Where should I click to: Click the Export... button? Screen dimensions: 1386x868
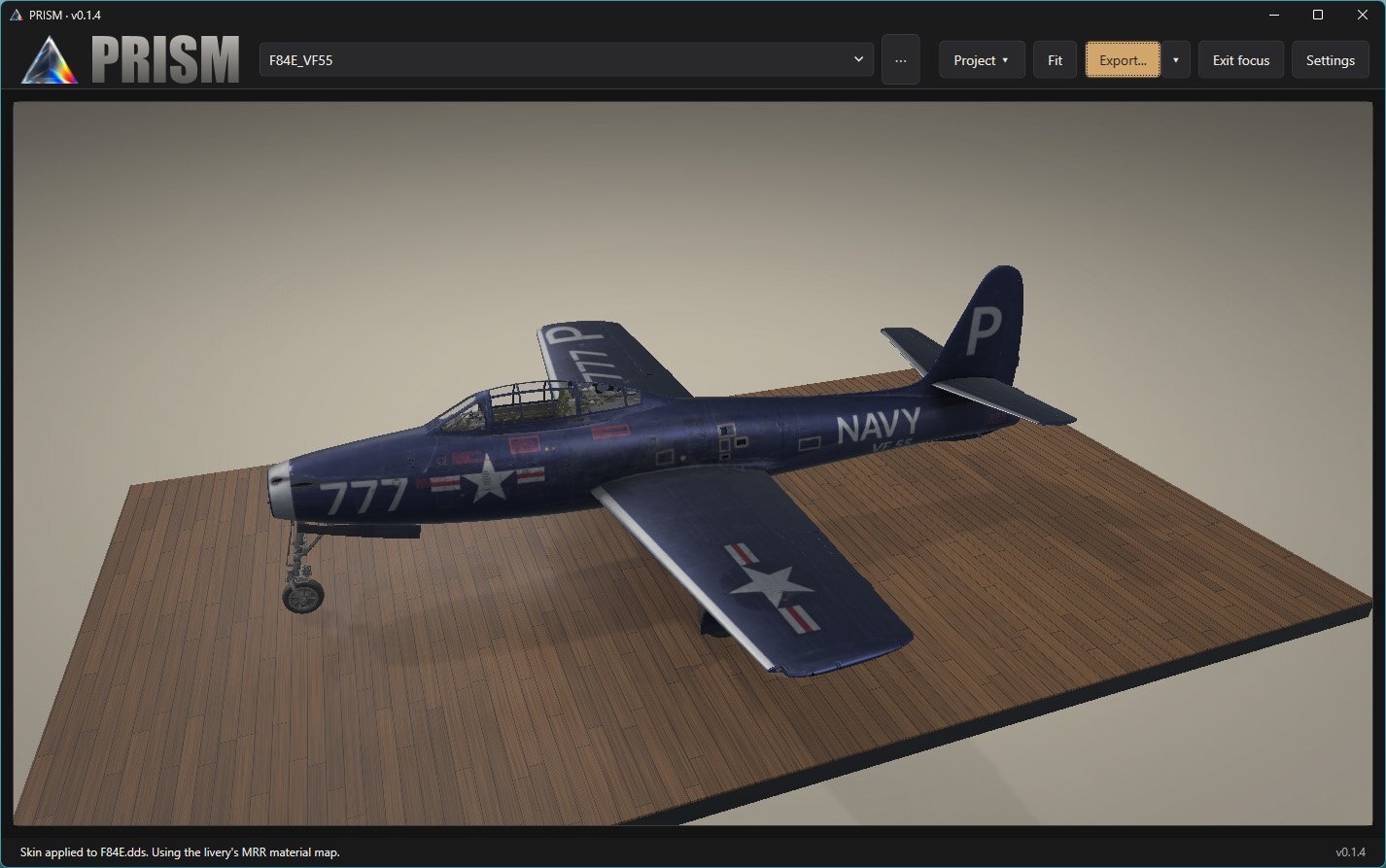(x=1123, y=59)
